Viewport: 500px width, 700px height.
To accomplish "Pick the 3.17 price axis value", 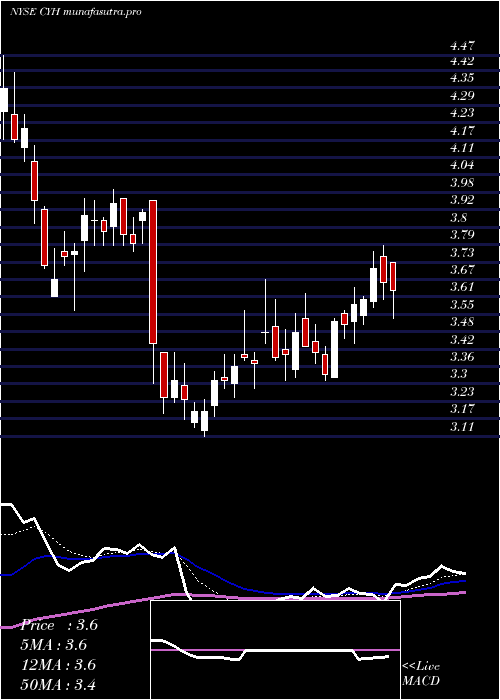I will 462,410.
